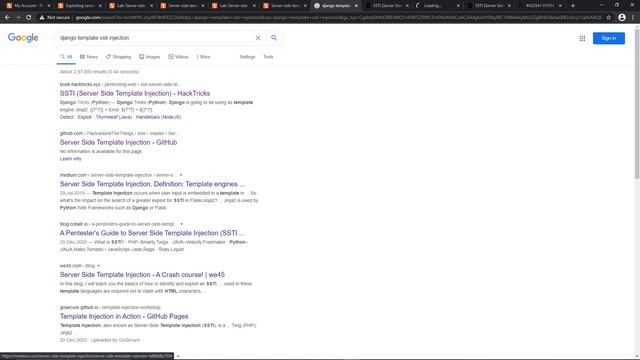Open Template Injection in Action GitHub Pages
640x360 pixels.
(124, 316)
